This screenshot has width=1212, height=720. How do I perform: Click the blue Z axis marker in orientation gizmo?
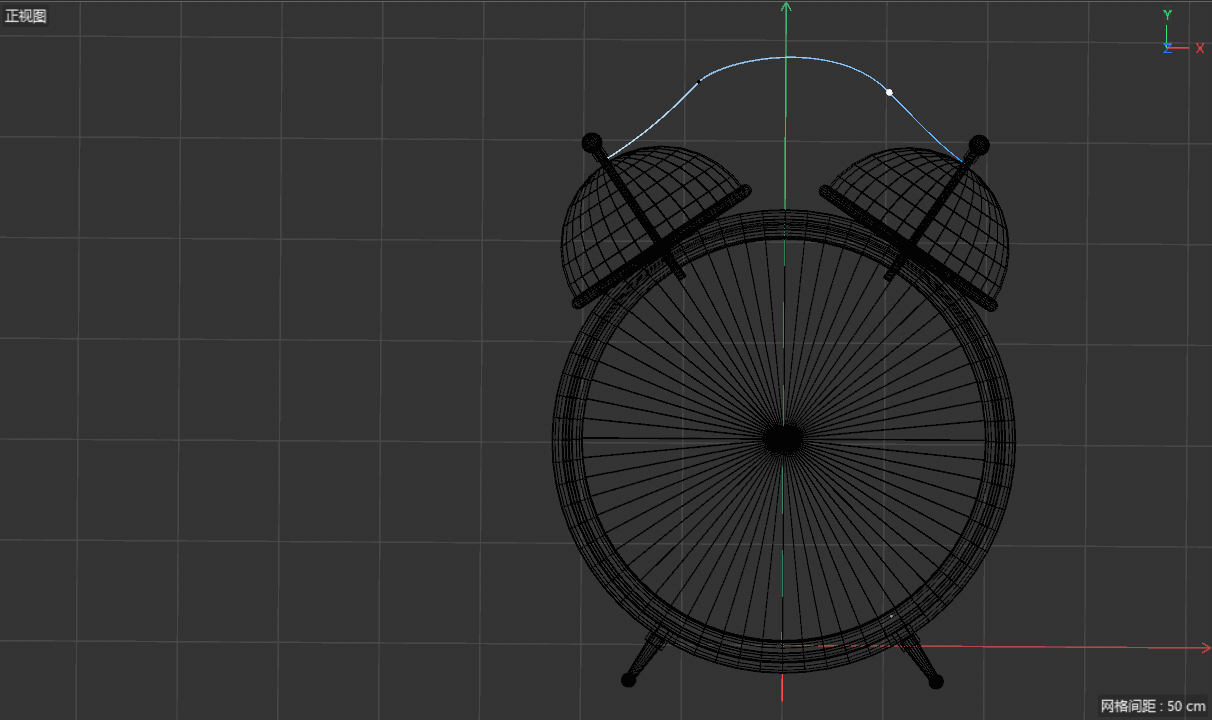(1167, 48)
